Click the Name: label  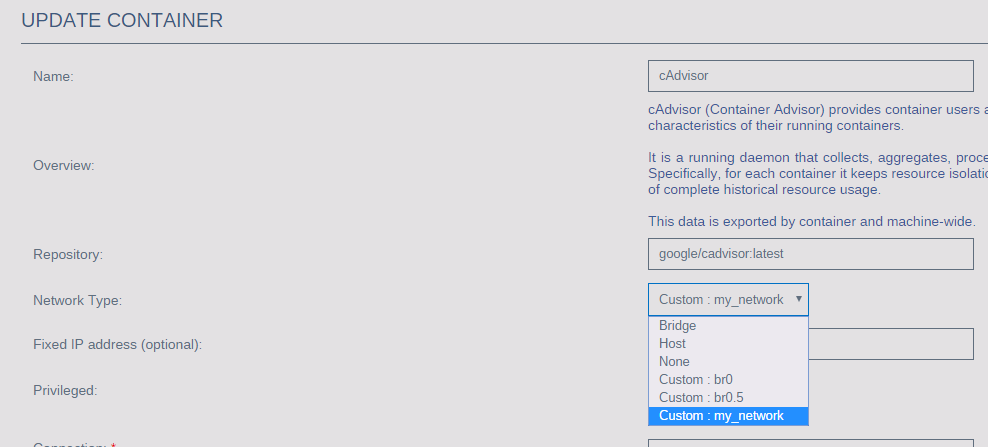(54, 76)
